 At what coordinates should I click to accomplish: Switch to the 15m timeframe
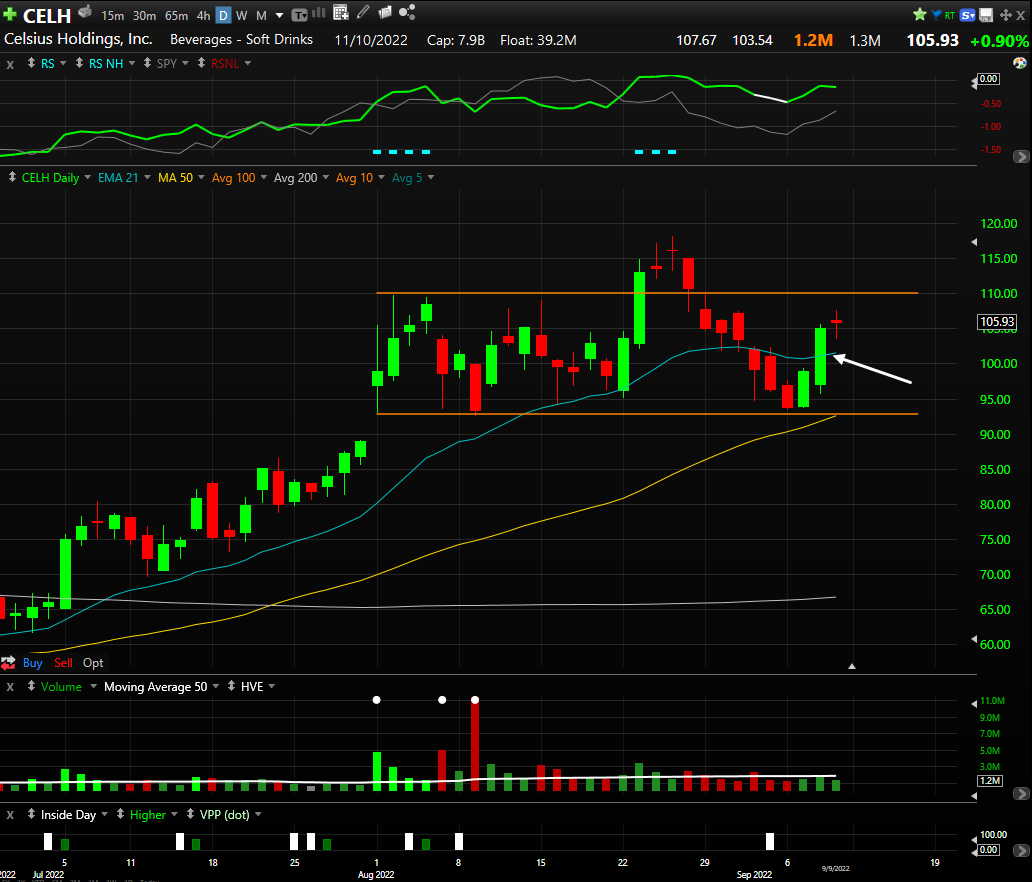click(113, 15)
